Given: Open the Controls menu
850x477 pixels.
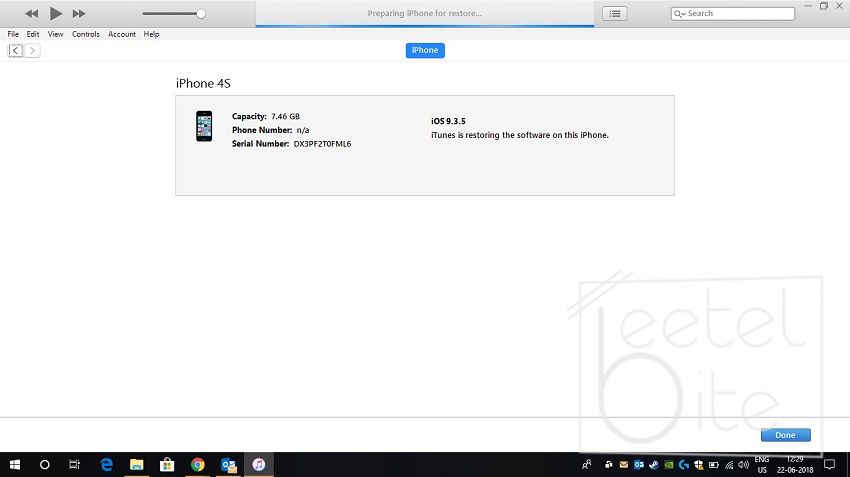Looking at the screenshot, I should tap(85, 34).
